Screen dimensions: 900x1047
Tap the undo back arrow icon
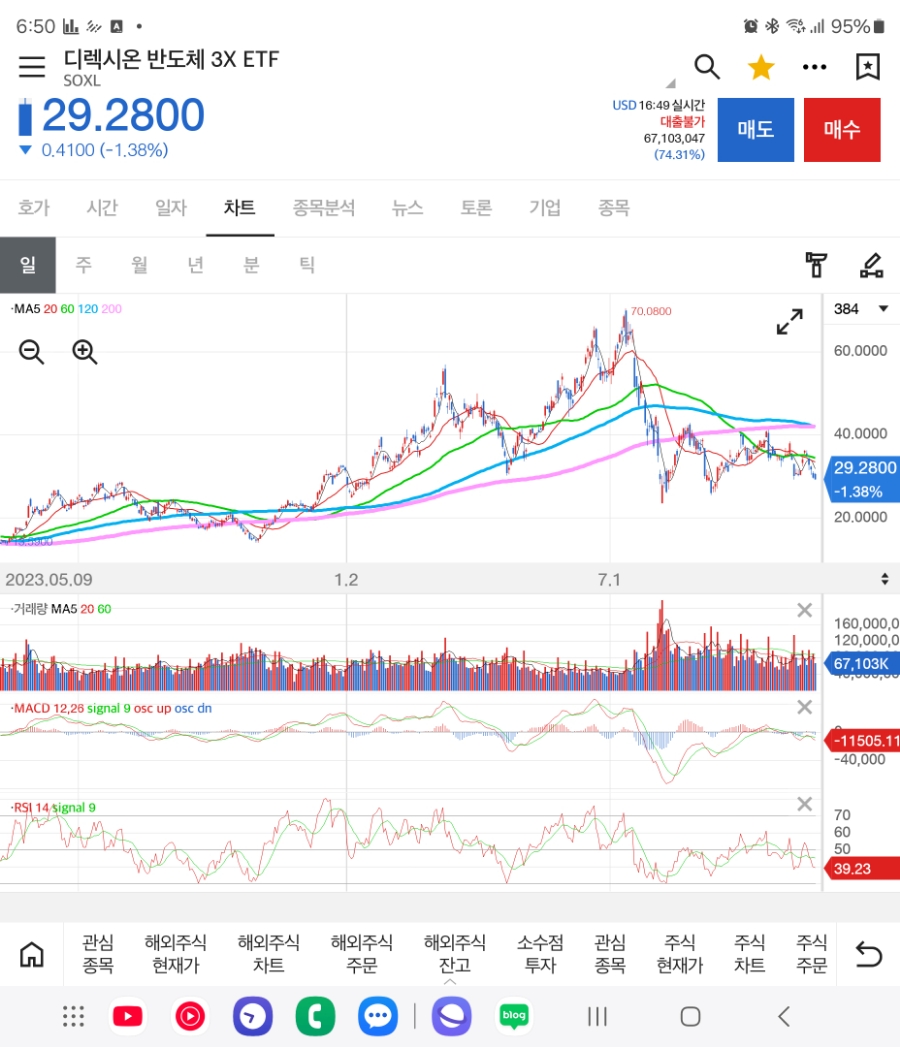click(x=869, y=954)
